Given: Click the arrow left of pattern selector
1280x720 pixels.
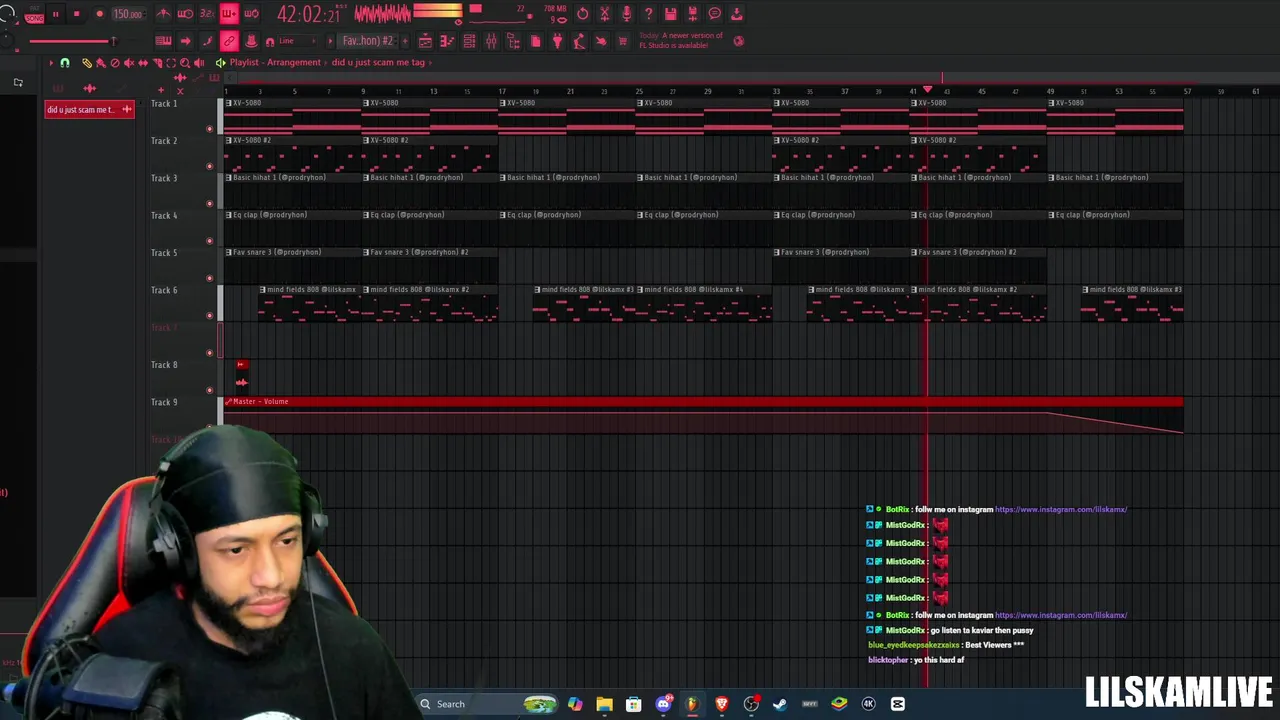Looking at the screenshot, I should coord(330,41).
